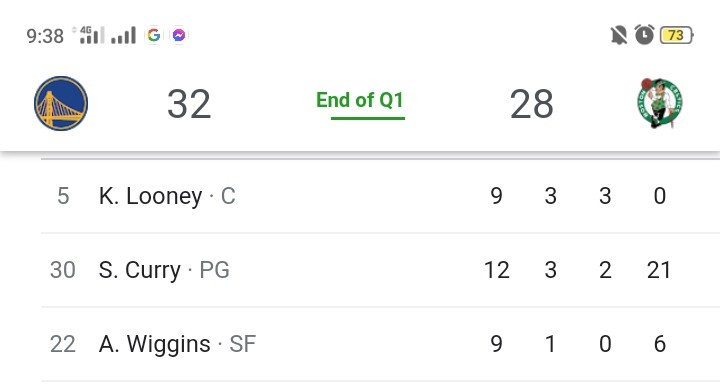This screenshot has width=720, height=388.
Task: Tap the battery level indicator
Action: pyautogui.click(x=676, y=35)
